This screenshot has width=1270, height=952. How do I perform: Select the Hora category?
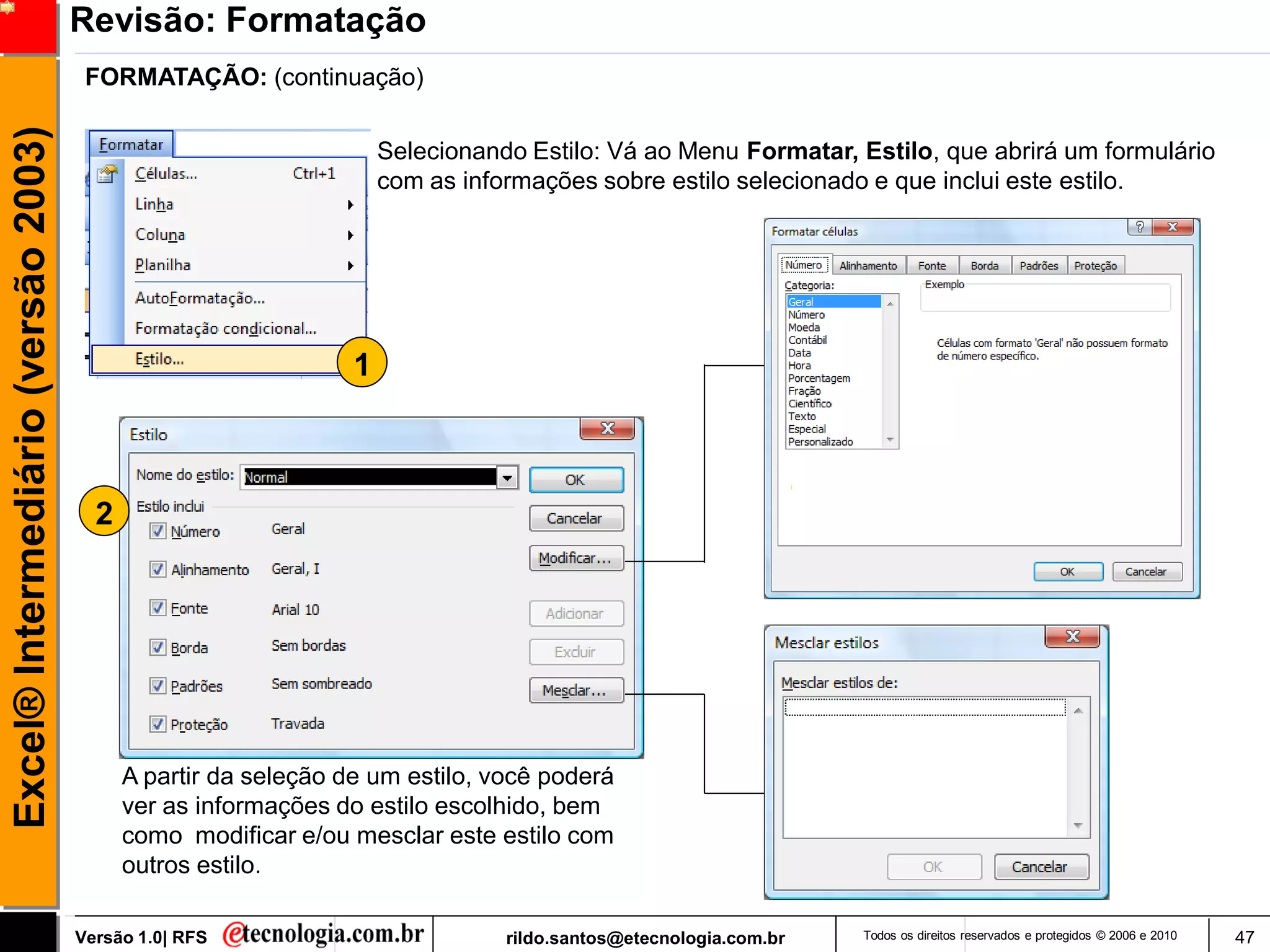tap(833, 366)
